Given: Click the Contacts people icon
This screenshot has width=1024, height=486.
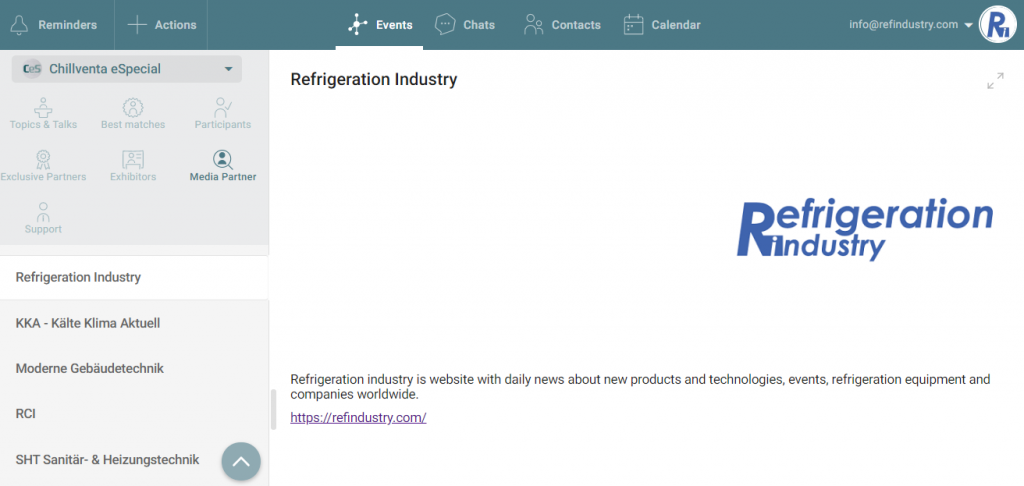Looking at the screenshot, I should pyautogui.click(x=534, y=25).
